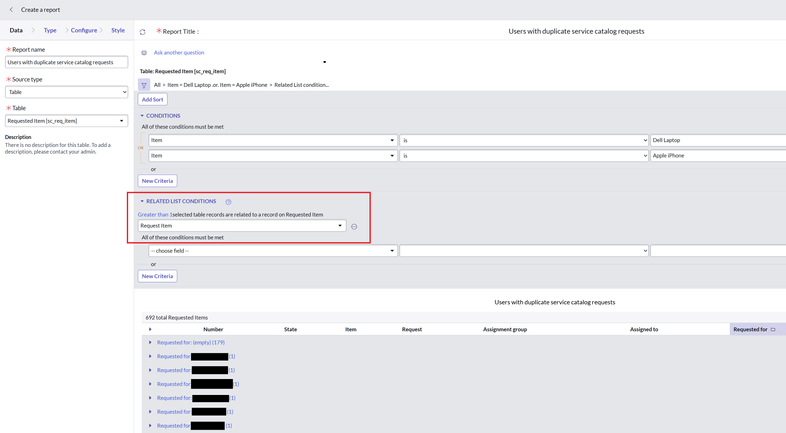Switch to the Style tab
This screenshot has height=433, width=786.
pyautogui.click(x=118, y=31)
